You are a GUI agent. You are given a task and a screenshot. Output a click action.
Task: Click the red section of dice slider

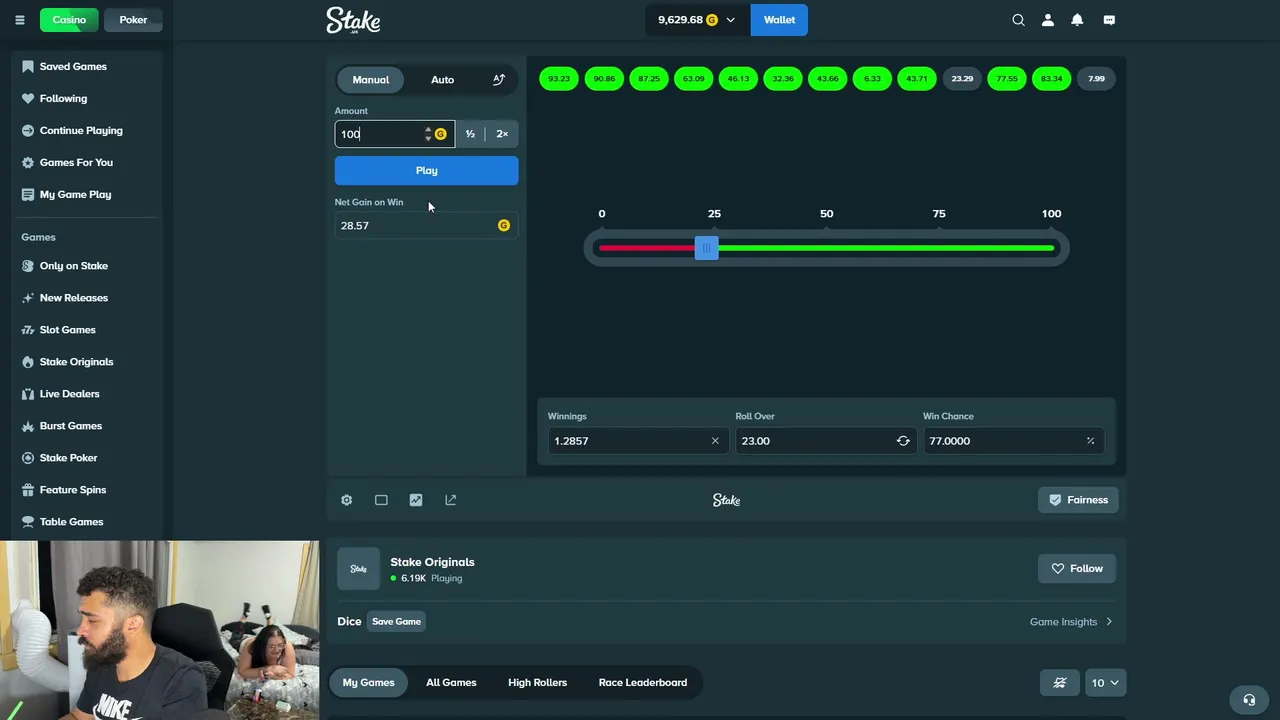tap(647, 248)
